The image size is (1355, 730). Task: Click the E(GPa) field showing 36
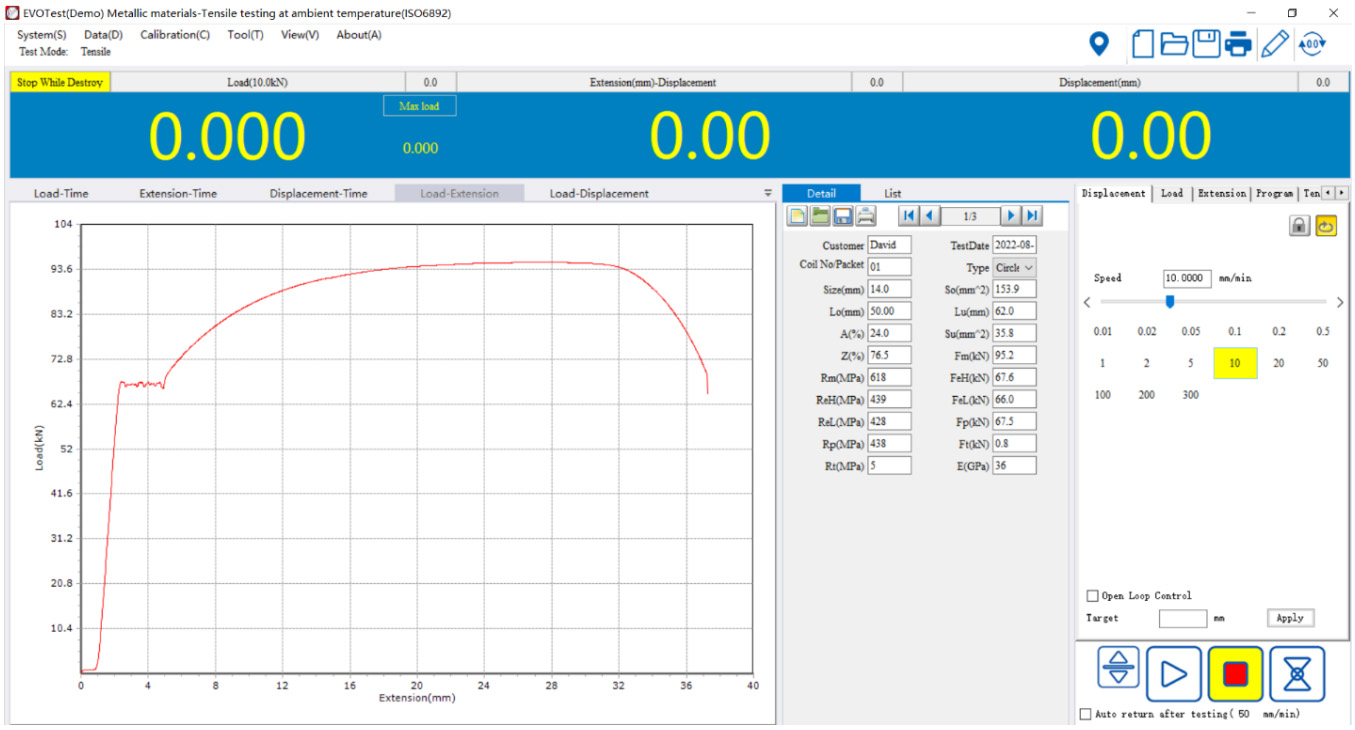1014,465
